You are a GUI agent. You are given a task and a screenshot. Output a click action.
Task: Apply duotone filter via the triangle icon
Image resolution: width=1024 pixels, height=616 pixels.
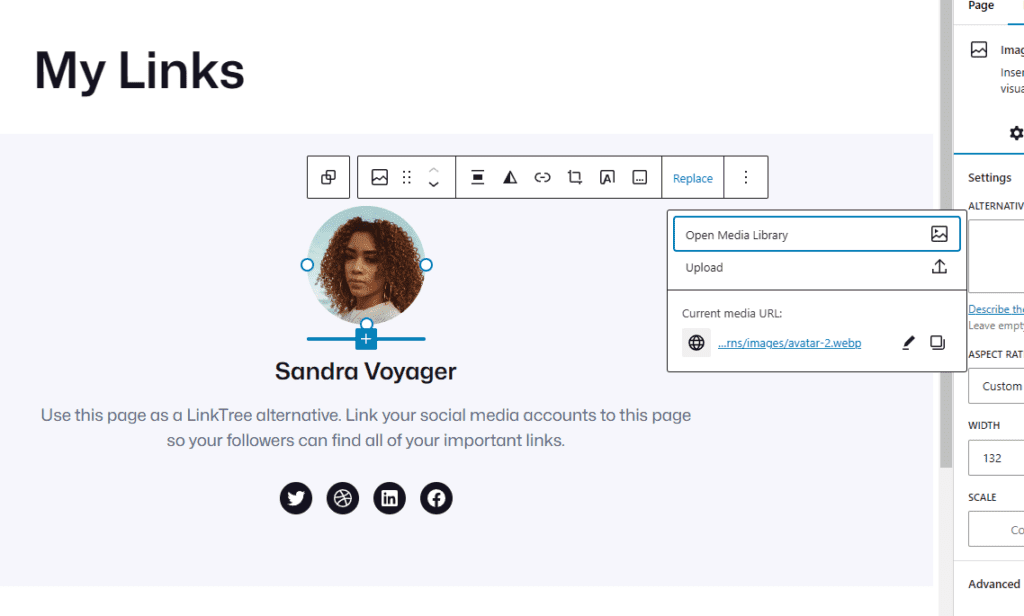[510, 178]
